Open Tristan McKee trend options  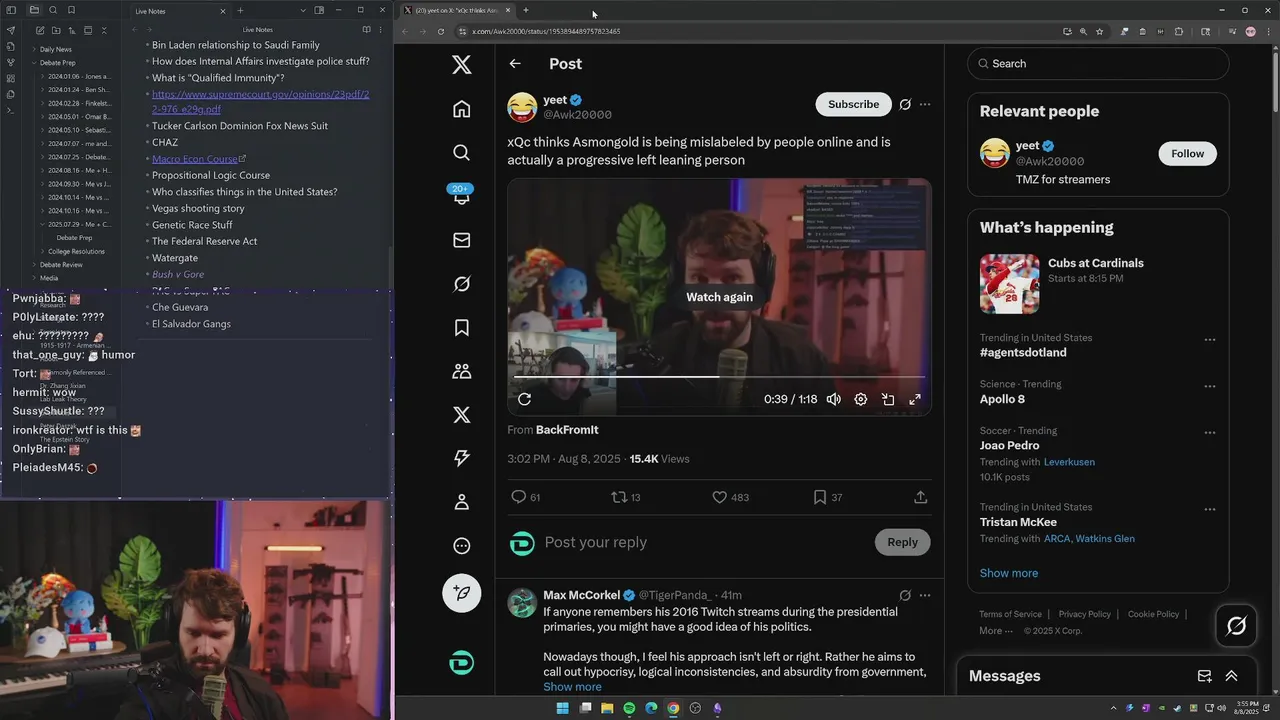click(x=1209, y=509)
